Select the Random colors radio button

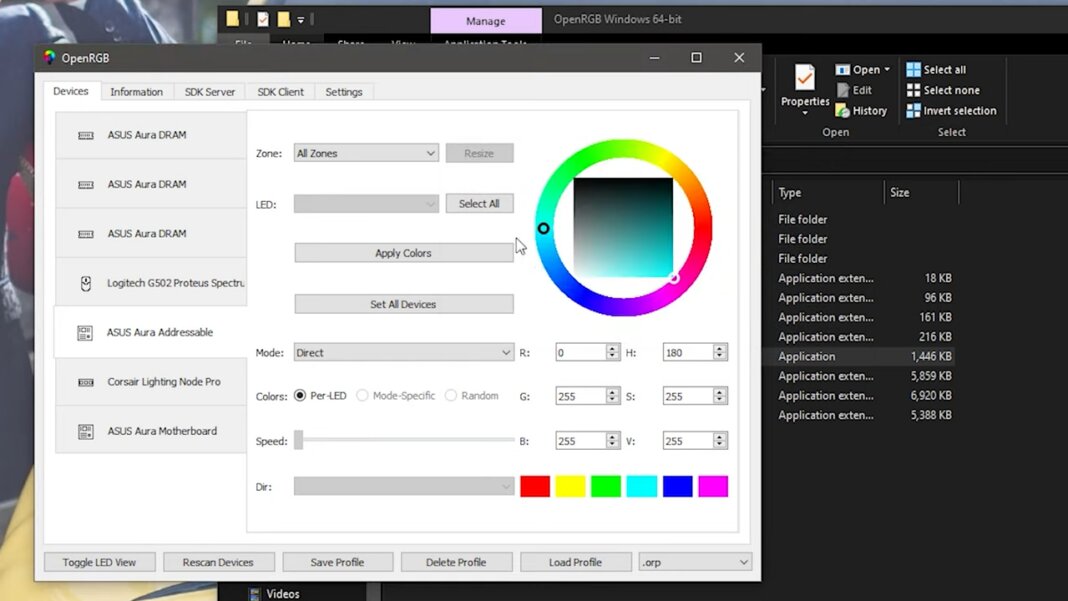point(451,396)
